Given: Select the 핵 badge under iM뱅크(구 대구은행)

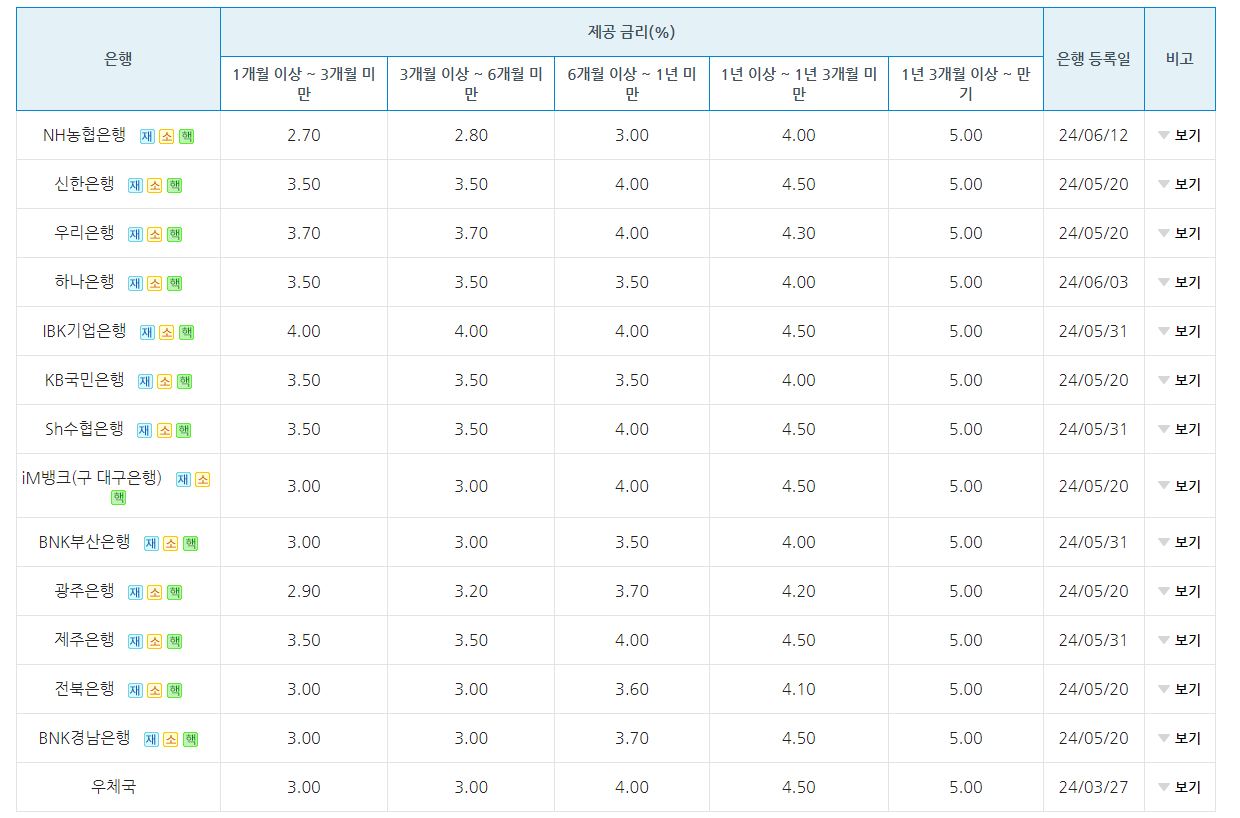Looking at the screenshot, I should [118, 497].
